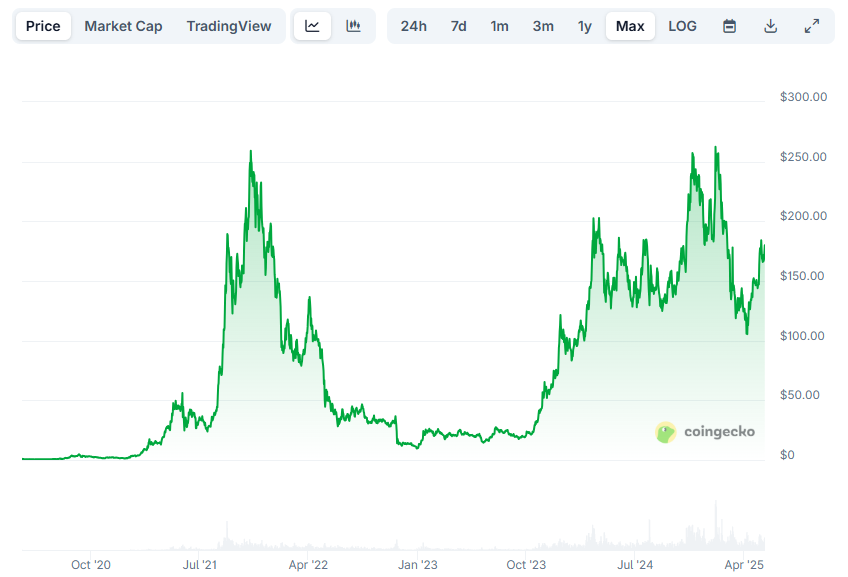This screenshot has width=848, height=577.
Task: Set the range to 1m
Action: (499, 26)
